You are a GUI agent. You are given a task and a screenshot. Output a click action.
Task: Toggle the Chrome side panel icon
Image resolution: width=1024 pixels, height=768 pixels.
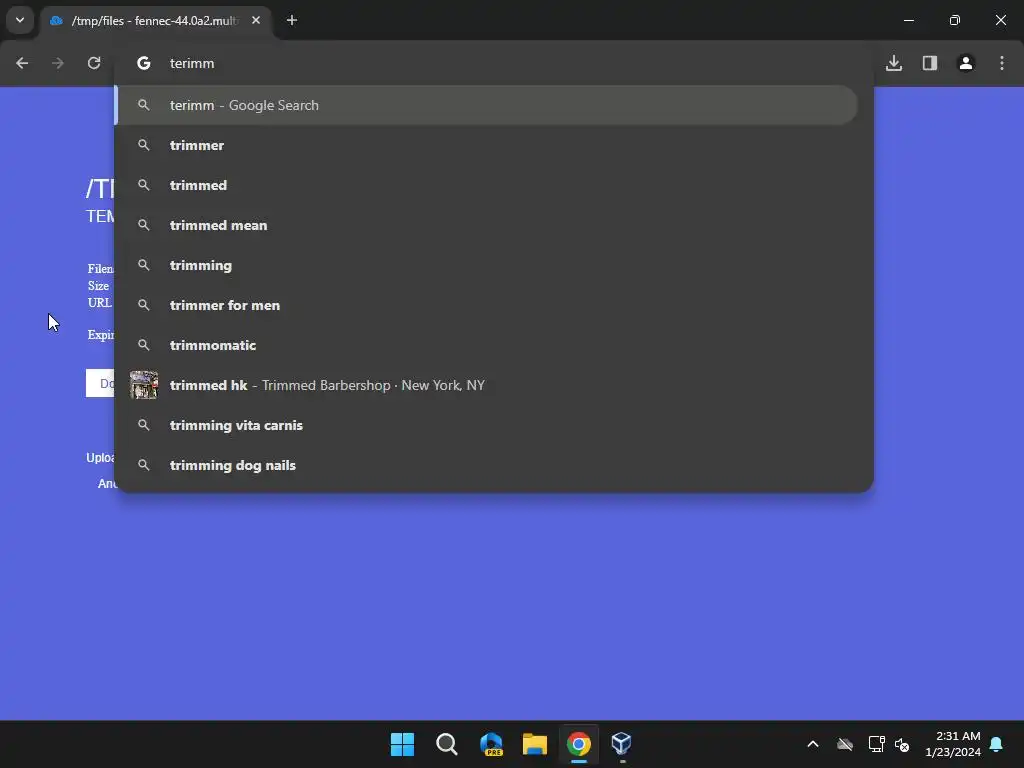click(930, 63)
